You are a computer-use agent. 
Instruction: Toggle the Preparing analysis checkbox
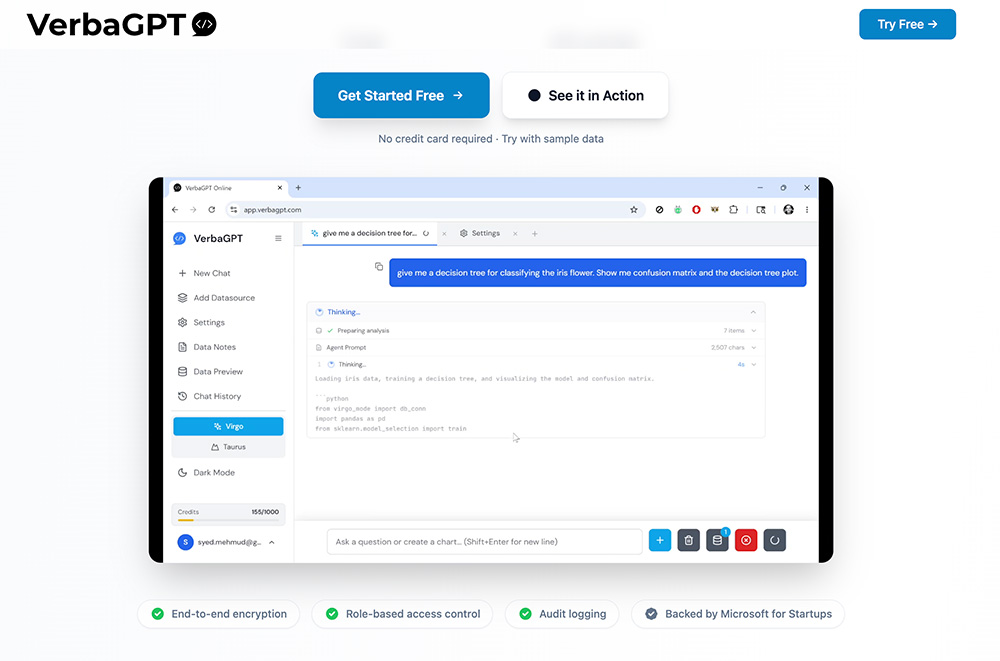point(319,330)
